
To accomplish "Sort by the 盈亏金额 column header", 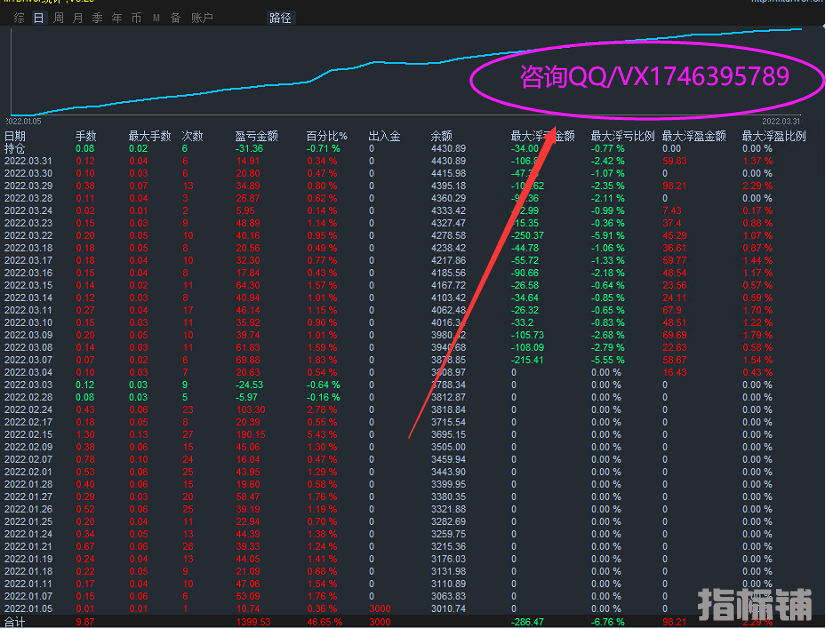I will (257, 136).
